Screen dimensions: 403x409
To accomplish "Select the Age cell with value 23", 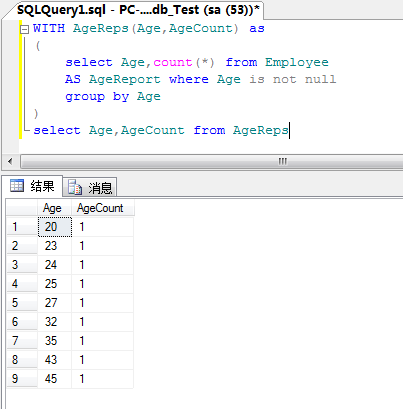I will pyautogui.click(x=55, y=246).
